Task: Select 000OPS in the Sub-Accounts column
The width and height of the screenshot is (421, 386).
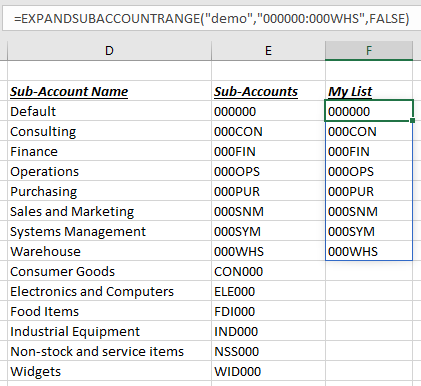Action: coord(268,171)
